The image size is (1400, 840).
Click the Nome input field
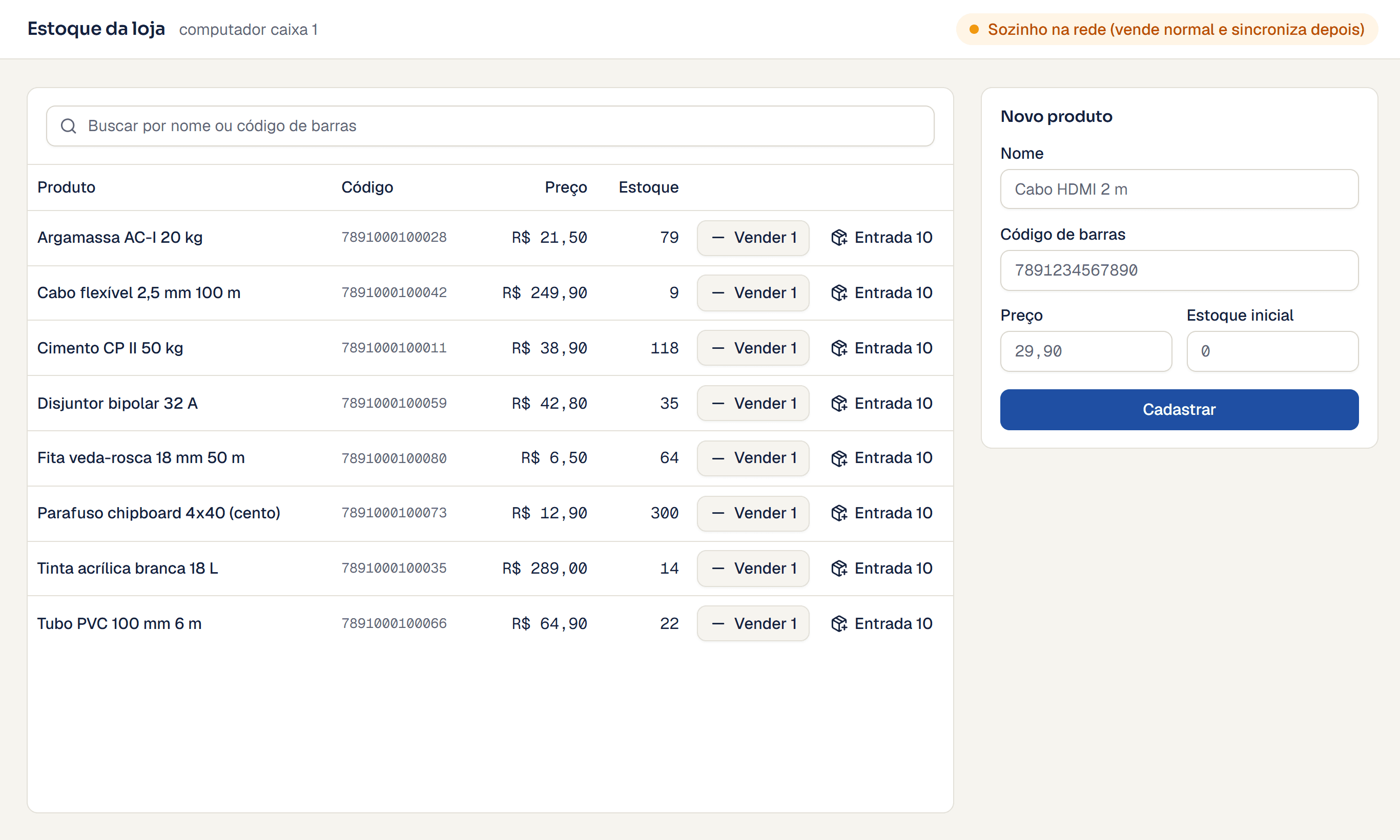pos(1179,189)
